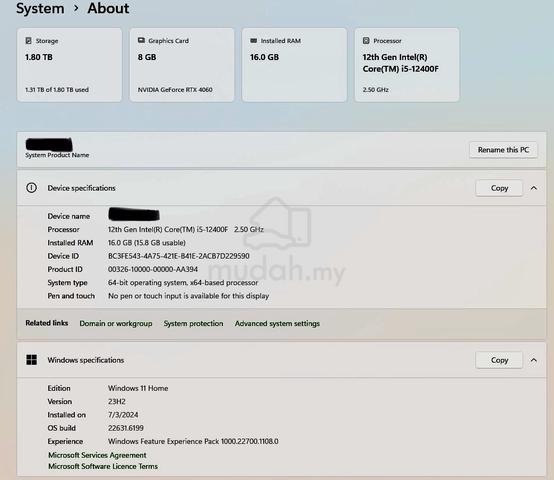Click Device ID value BC3FE543-4A75-421E-B41E-2ACB7D229590
Image resolution: width=554 pixels, height=480 pixels.
179,256
